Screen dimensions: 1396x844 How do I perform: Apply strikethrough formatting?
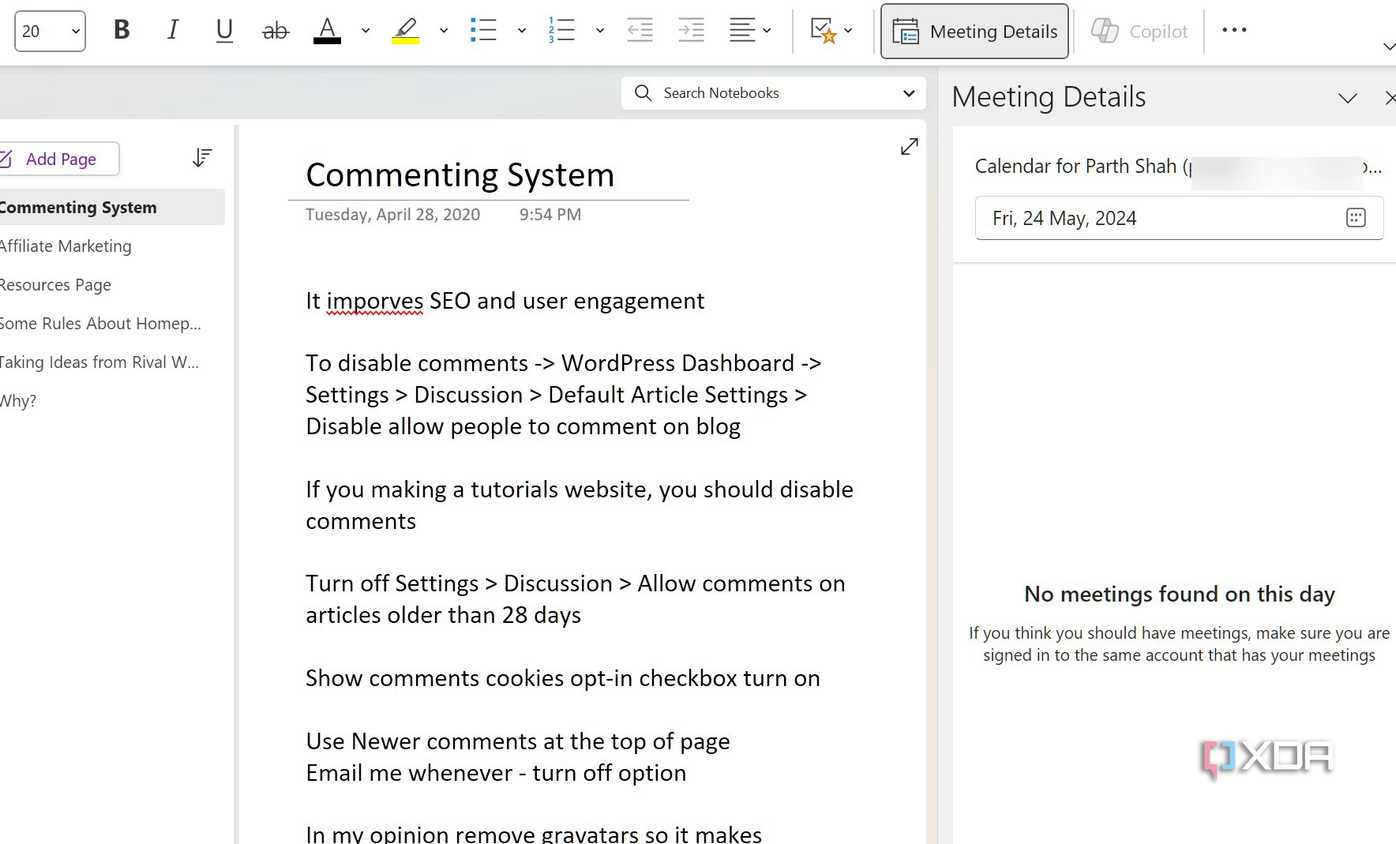pos(275,31)
